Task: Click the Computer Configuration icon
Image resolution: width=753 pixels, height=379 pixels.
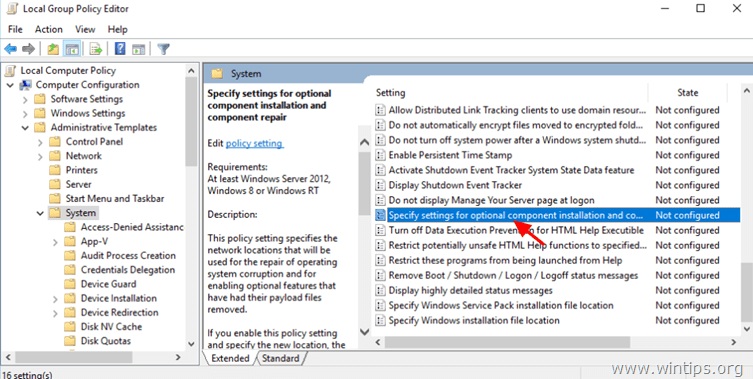Action: [25, 85]
